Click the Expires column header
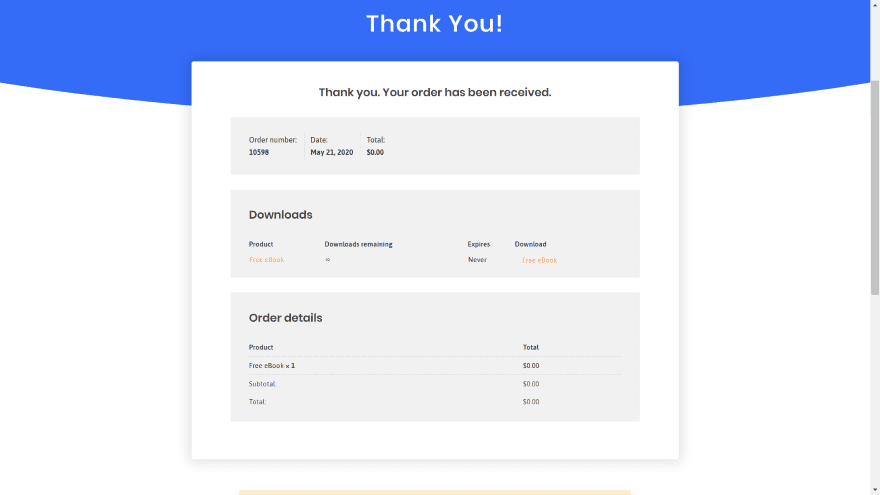The image size is (880, 495). click(x=479, y=244)
